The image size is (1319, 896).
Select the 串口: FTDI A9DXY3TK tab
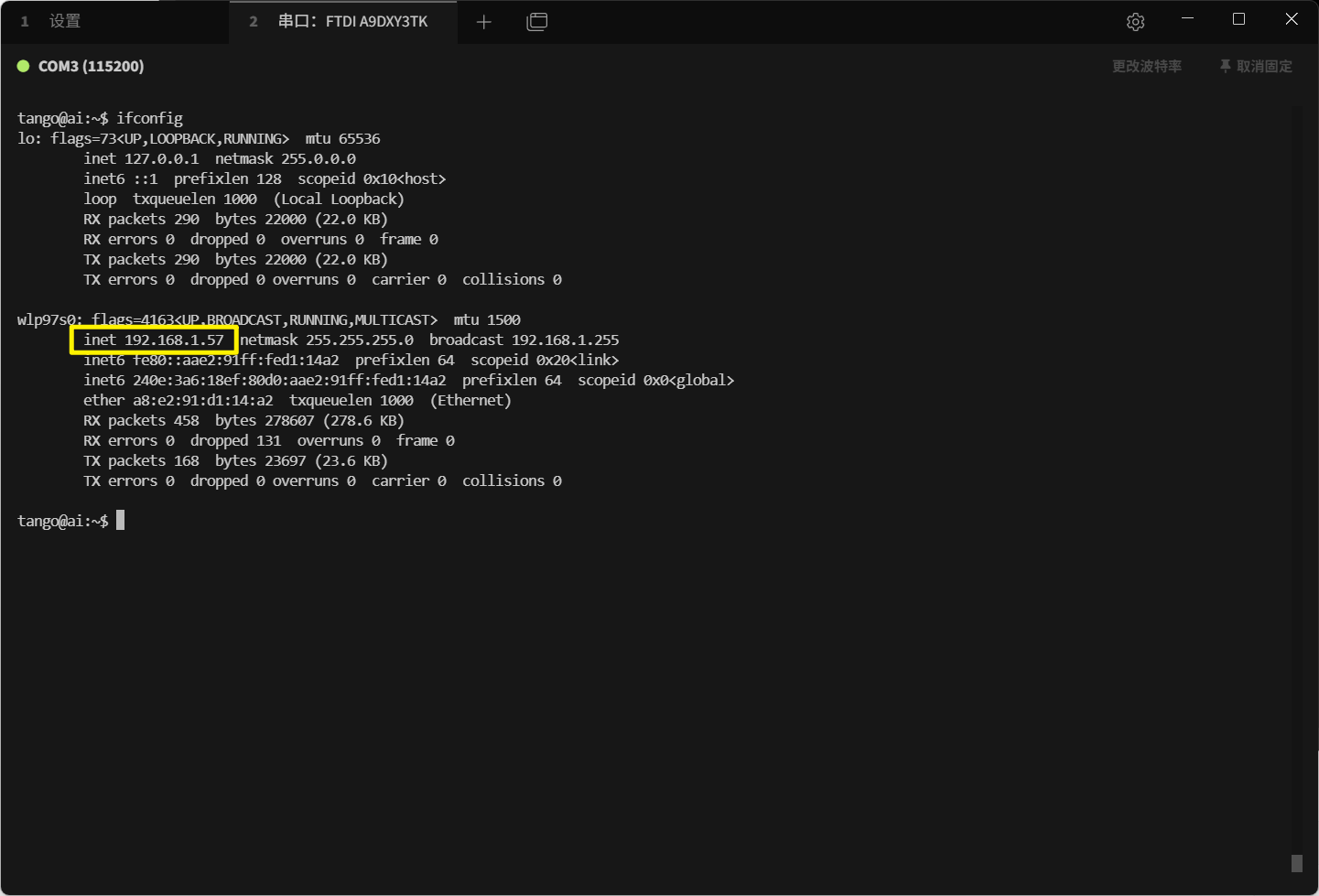352,21
